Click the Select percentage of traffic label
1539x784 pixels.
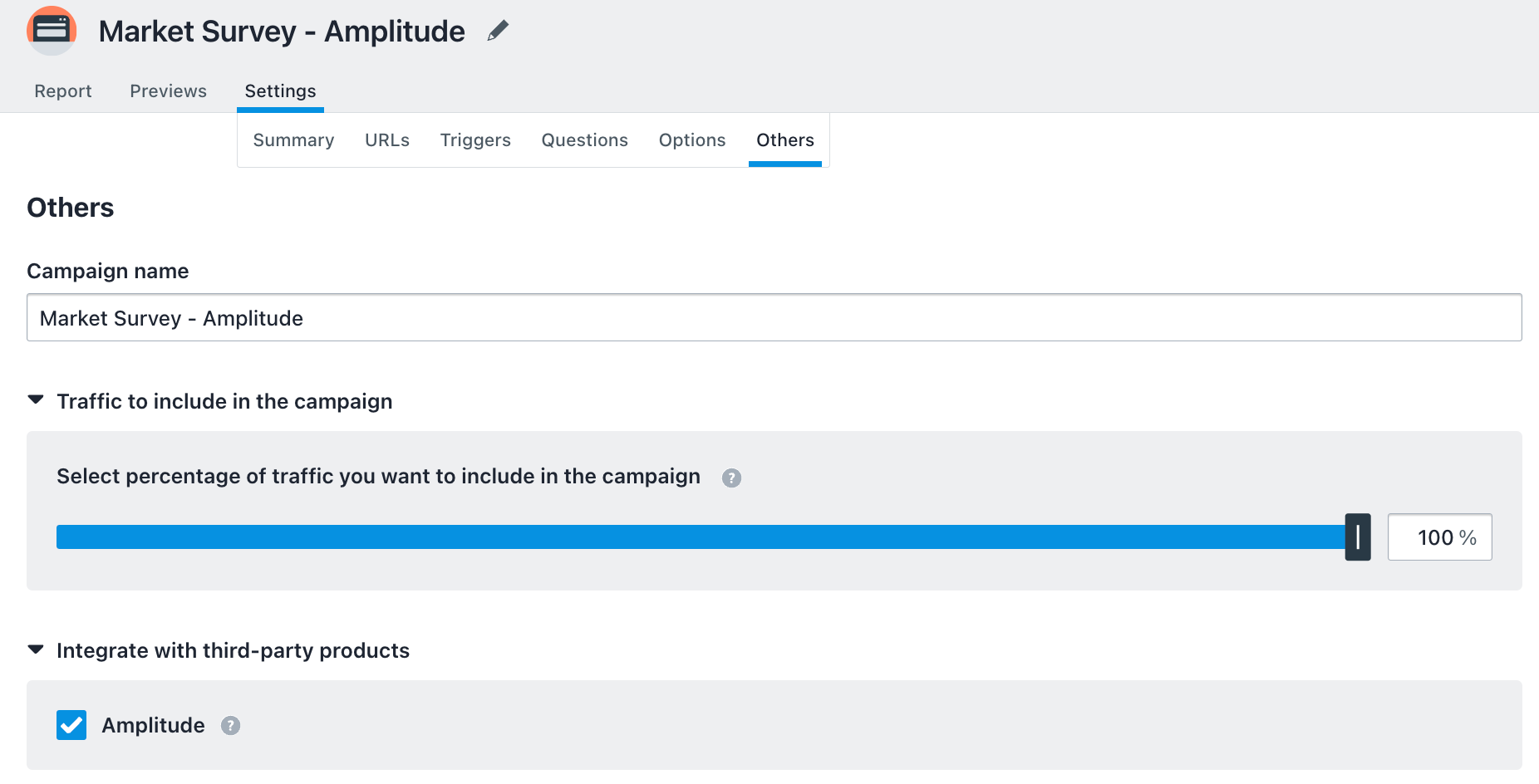379,476
